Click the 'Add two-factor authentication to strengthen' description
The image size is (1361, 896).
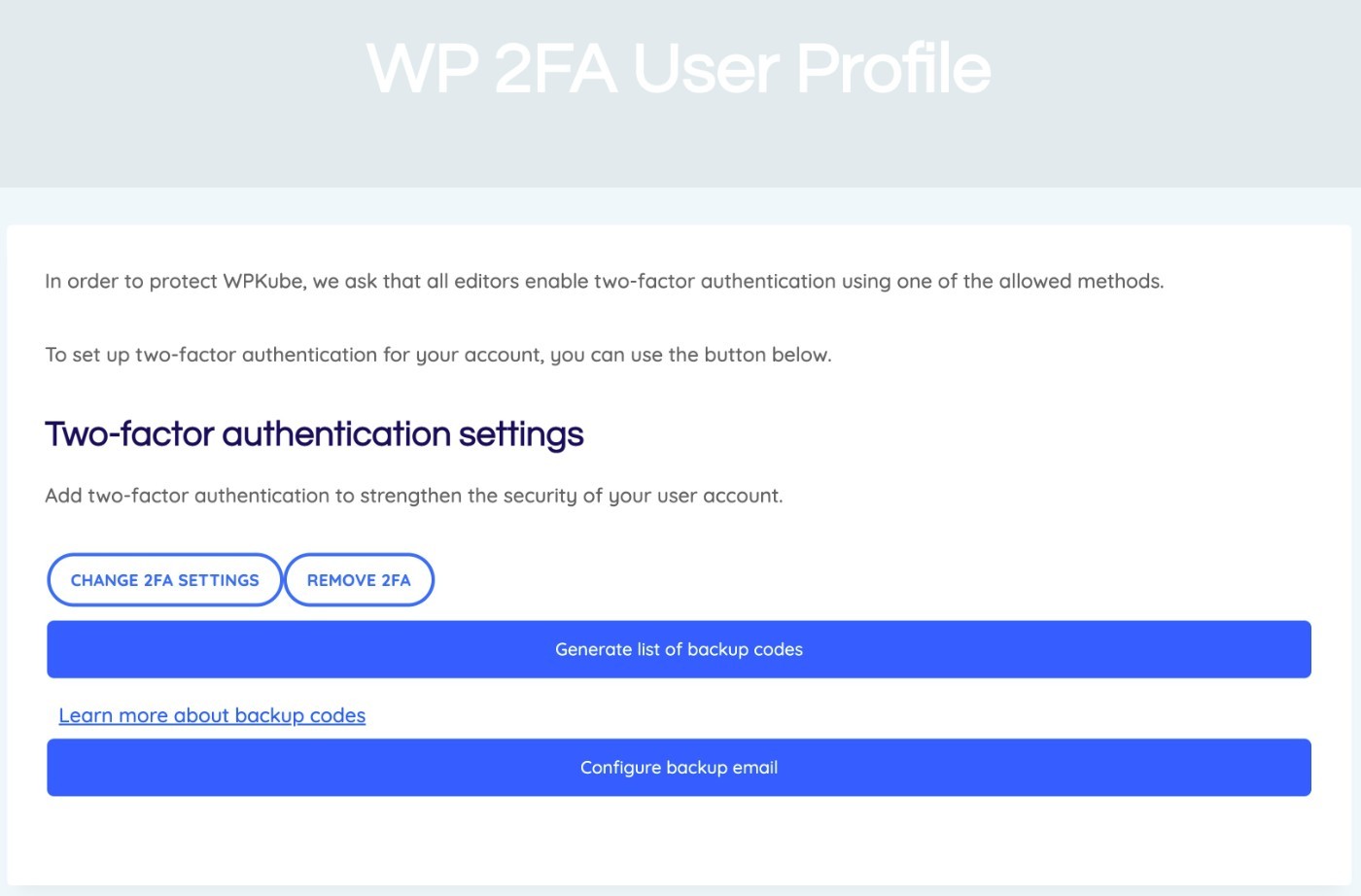[x=413, y=496]
